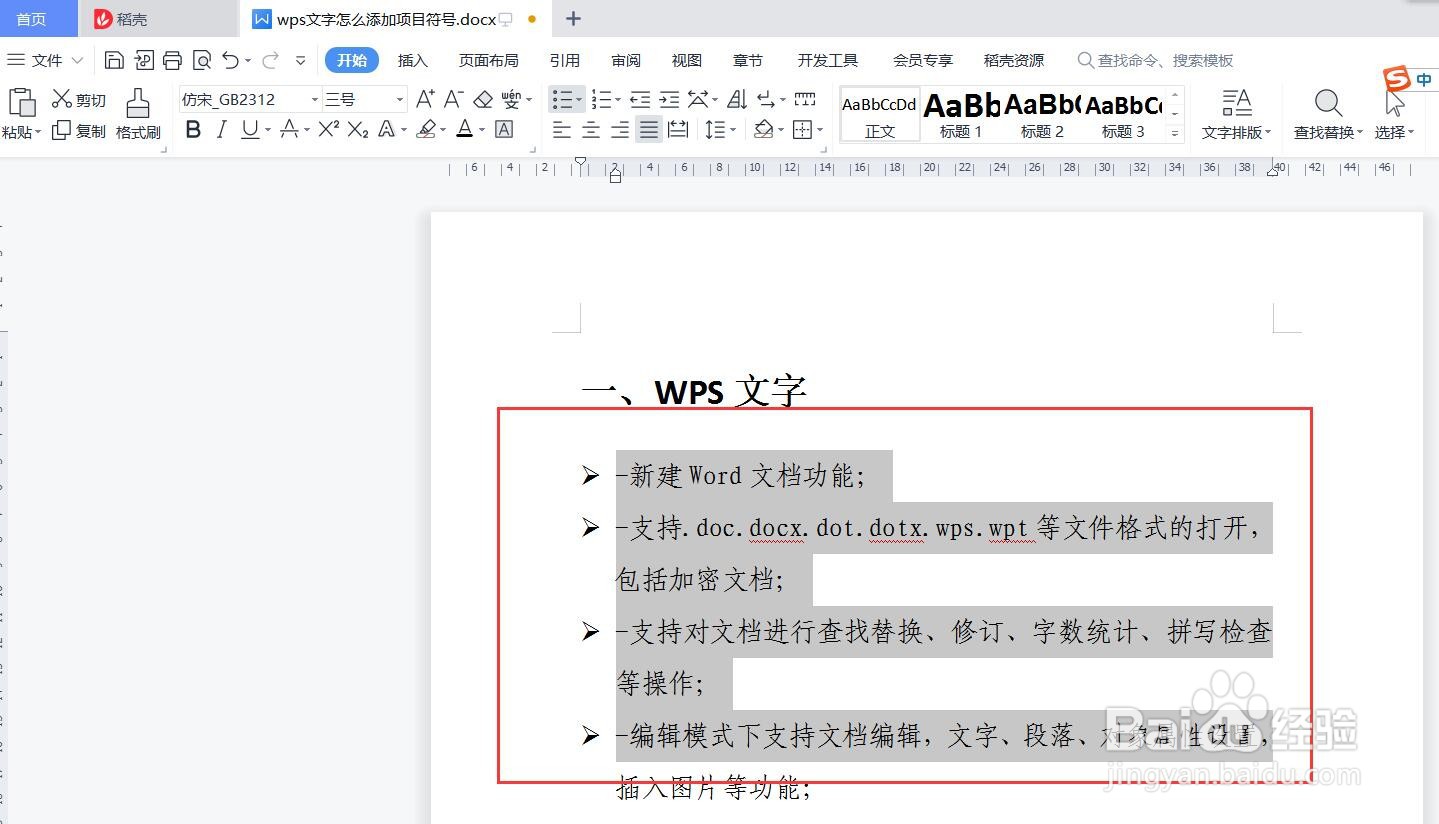Click the 文字排版 text layout icon
The height and width of the screenshot is (824, 1439).
click(1236, 113)
